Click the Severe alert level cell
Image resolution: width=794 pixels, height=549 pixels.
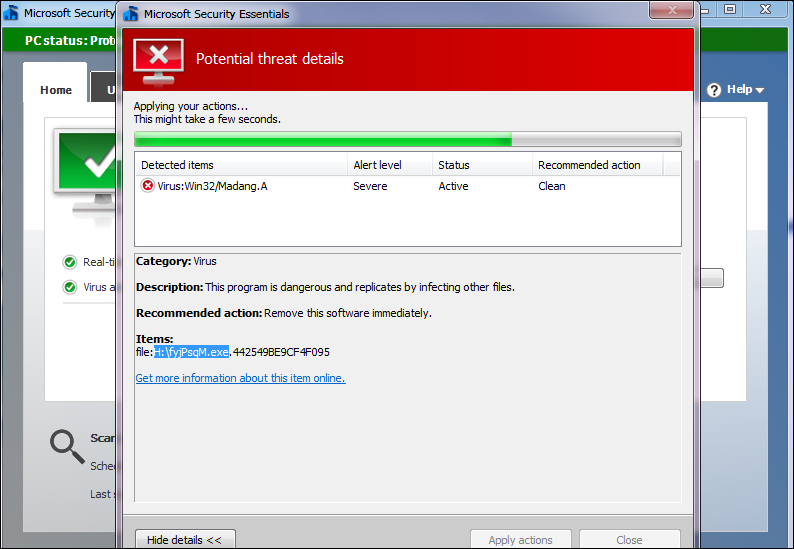(x=370, y=186)
